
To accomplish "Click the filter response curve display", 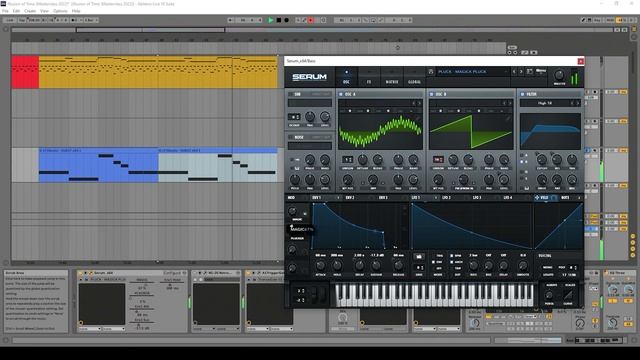I will click(550, 131).
